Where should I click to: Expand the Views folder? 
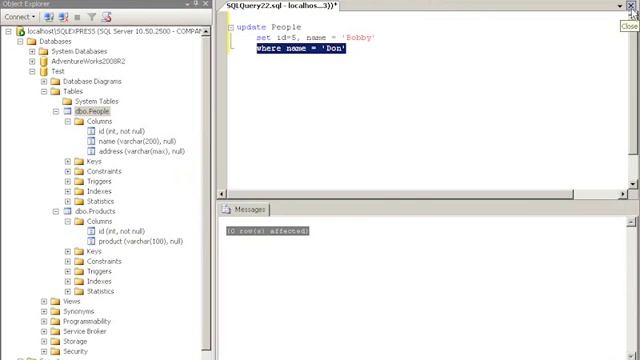point(44,301)
